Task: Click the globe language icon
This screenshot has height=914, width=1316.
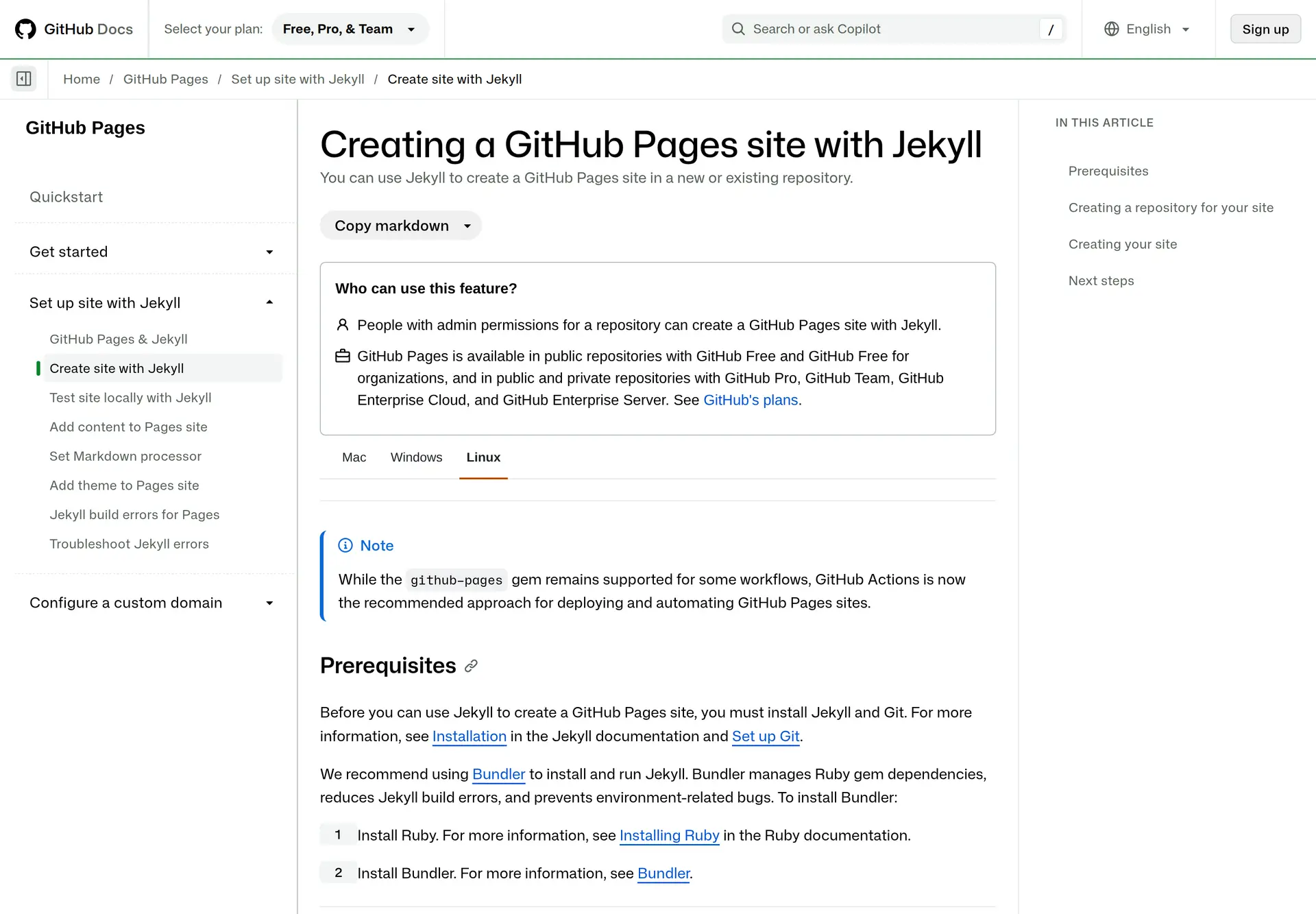Action: [x=1112, y=29]
